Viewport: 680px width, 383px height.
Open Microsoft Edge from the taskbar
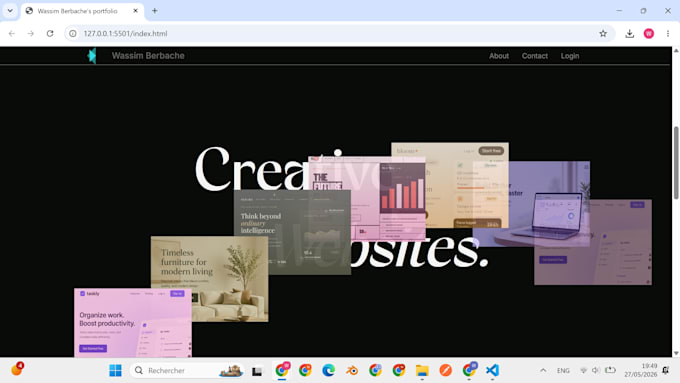[x=328, y=370]
